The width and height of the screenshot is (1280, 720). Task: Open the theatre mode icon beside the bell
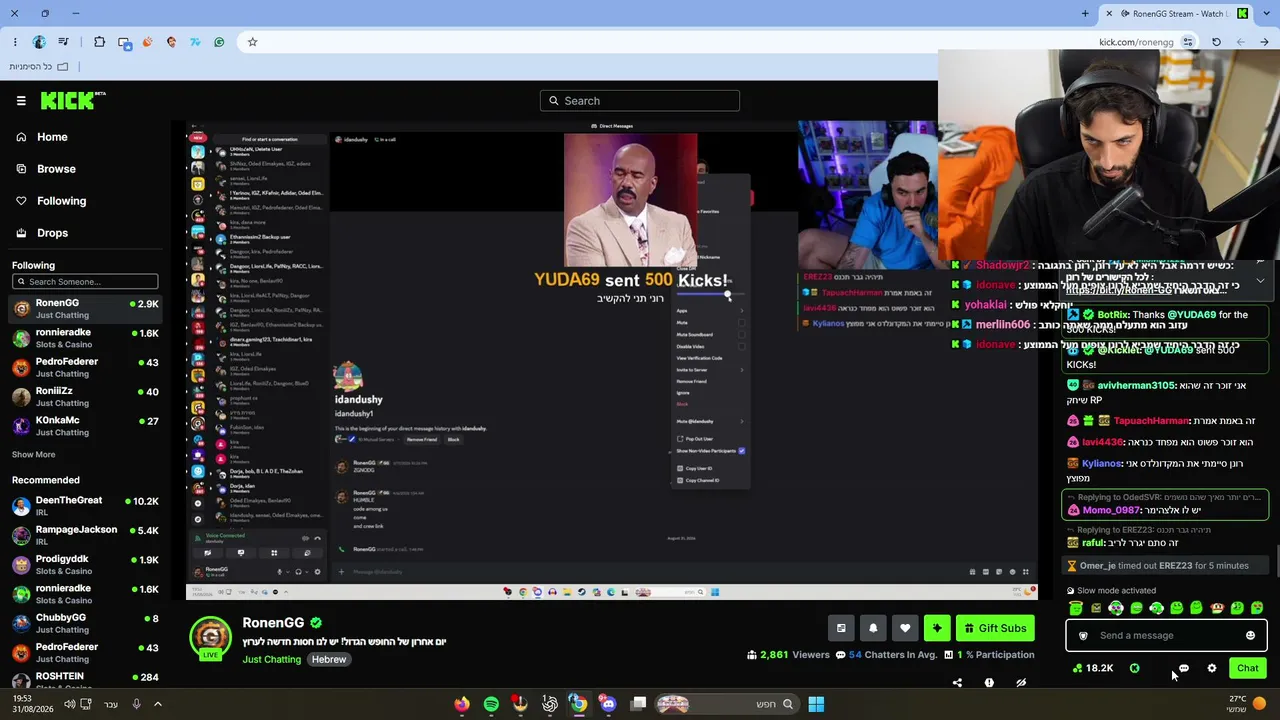[841, 628]
